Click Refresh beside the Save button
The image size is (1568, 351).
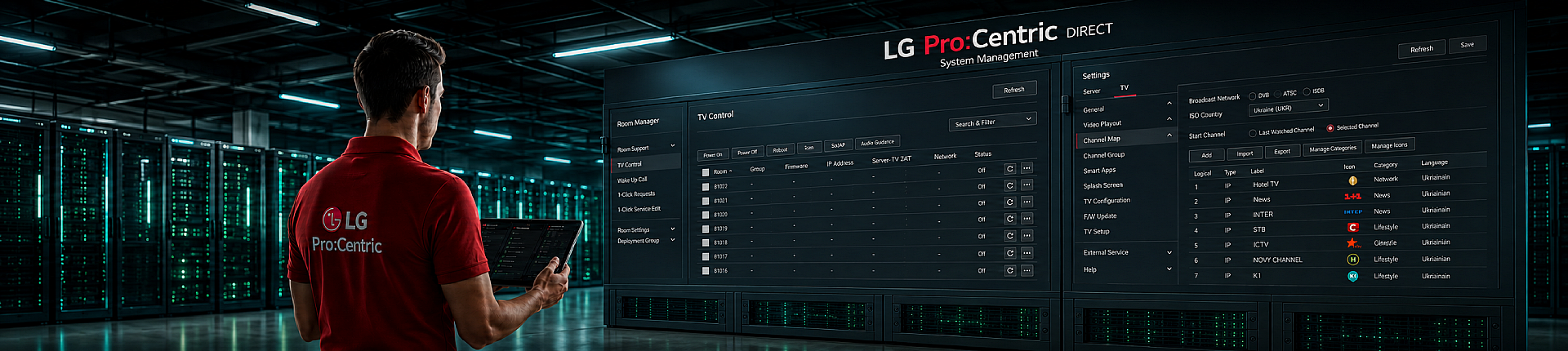click(1422, 49)
